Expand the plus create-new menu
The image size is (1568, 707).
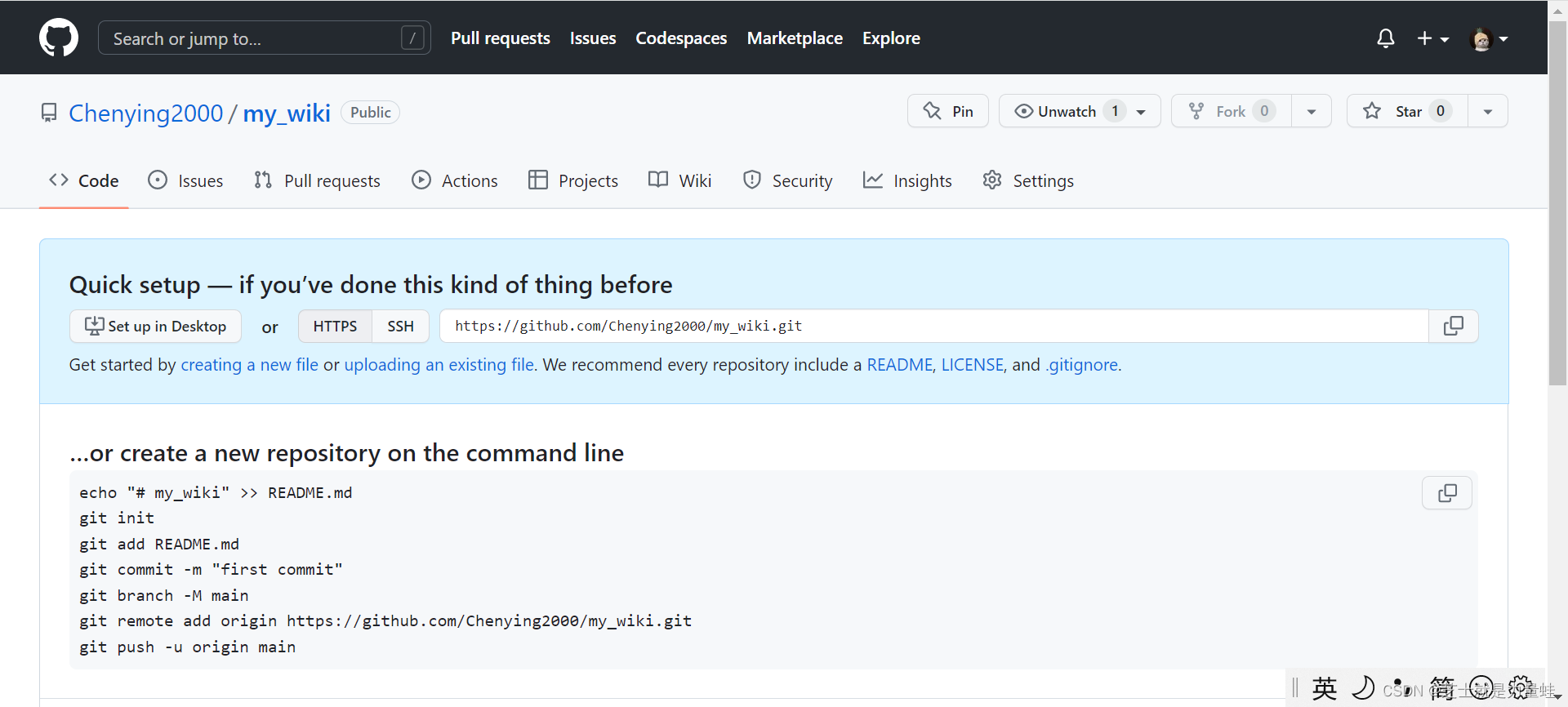point(1432,38)
